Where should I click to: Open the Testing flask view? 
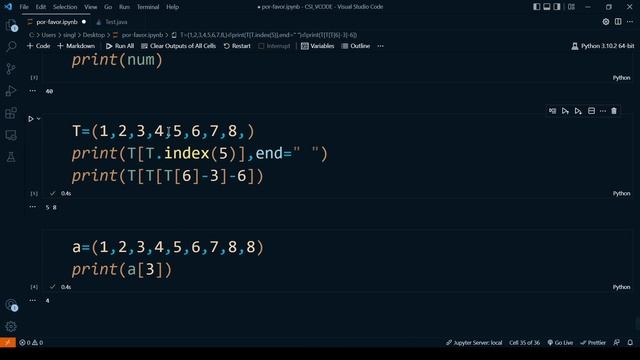point(11,157)
